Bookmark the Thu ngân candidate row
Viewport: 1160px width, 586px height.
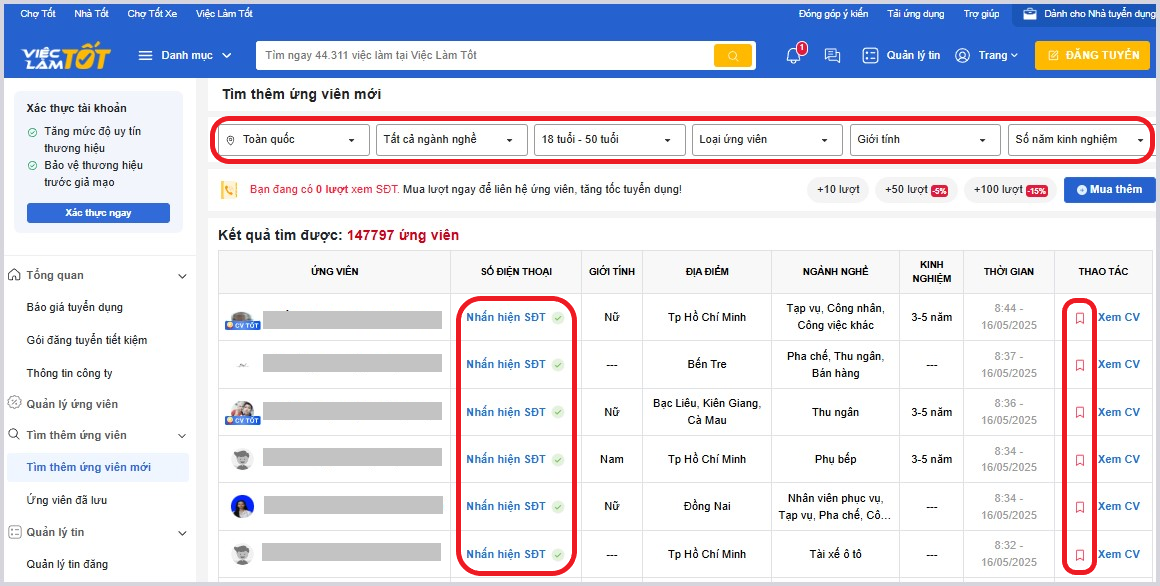pos(1080,412)
